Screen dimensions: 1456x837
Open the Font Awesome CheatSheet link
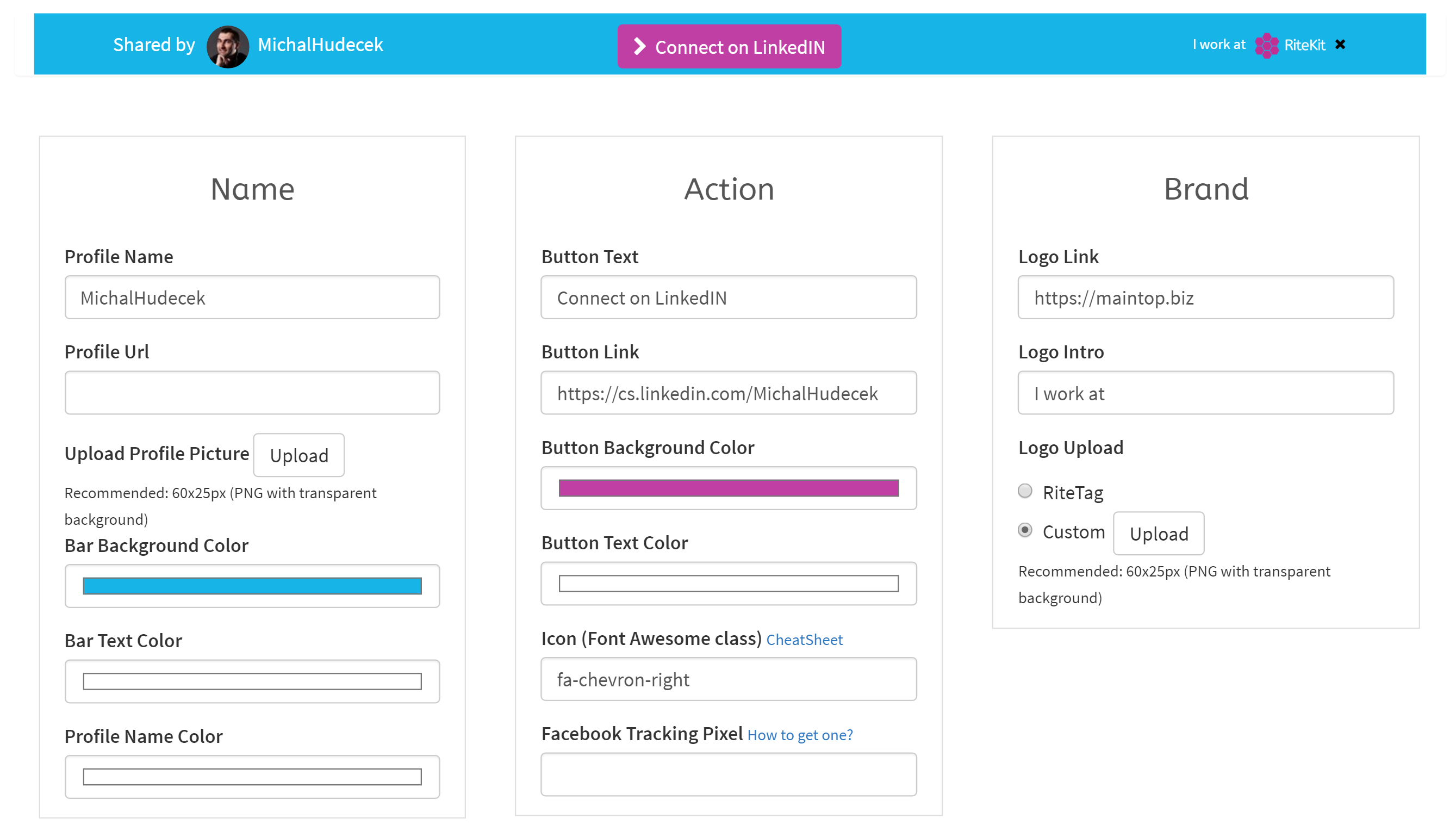(805, 640)
